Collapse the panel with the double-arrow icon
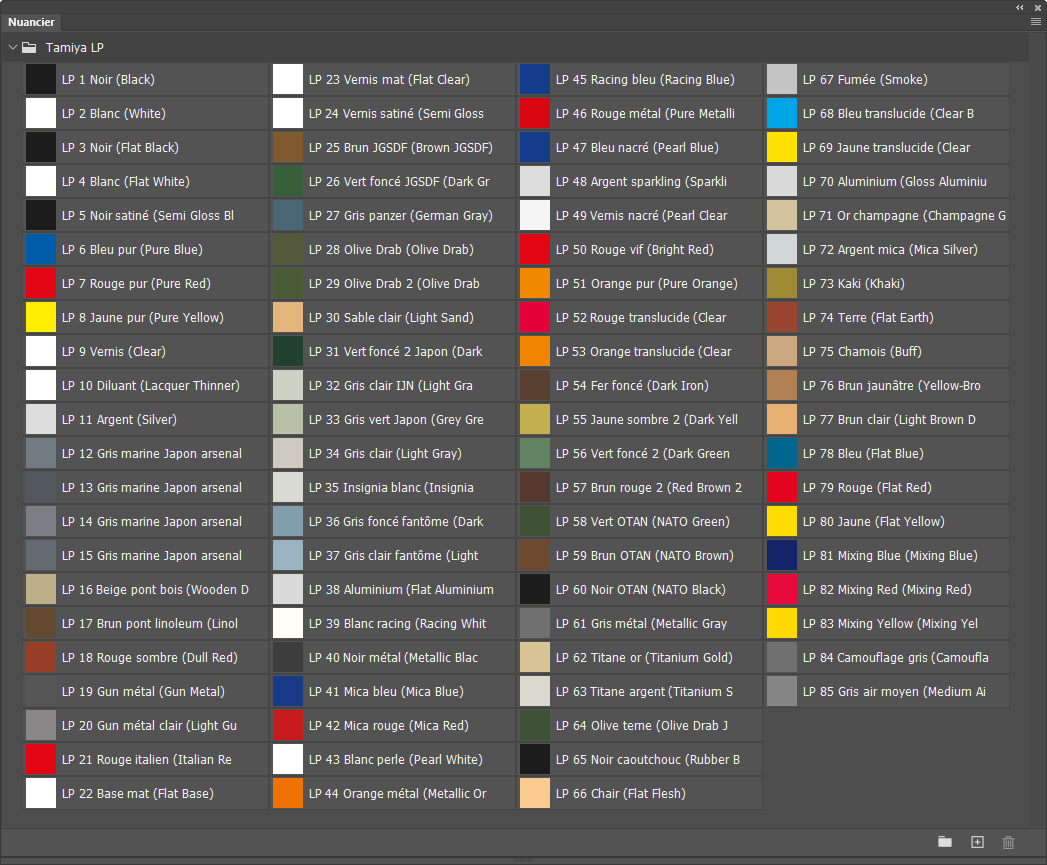 (x=1021, y=6)
